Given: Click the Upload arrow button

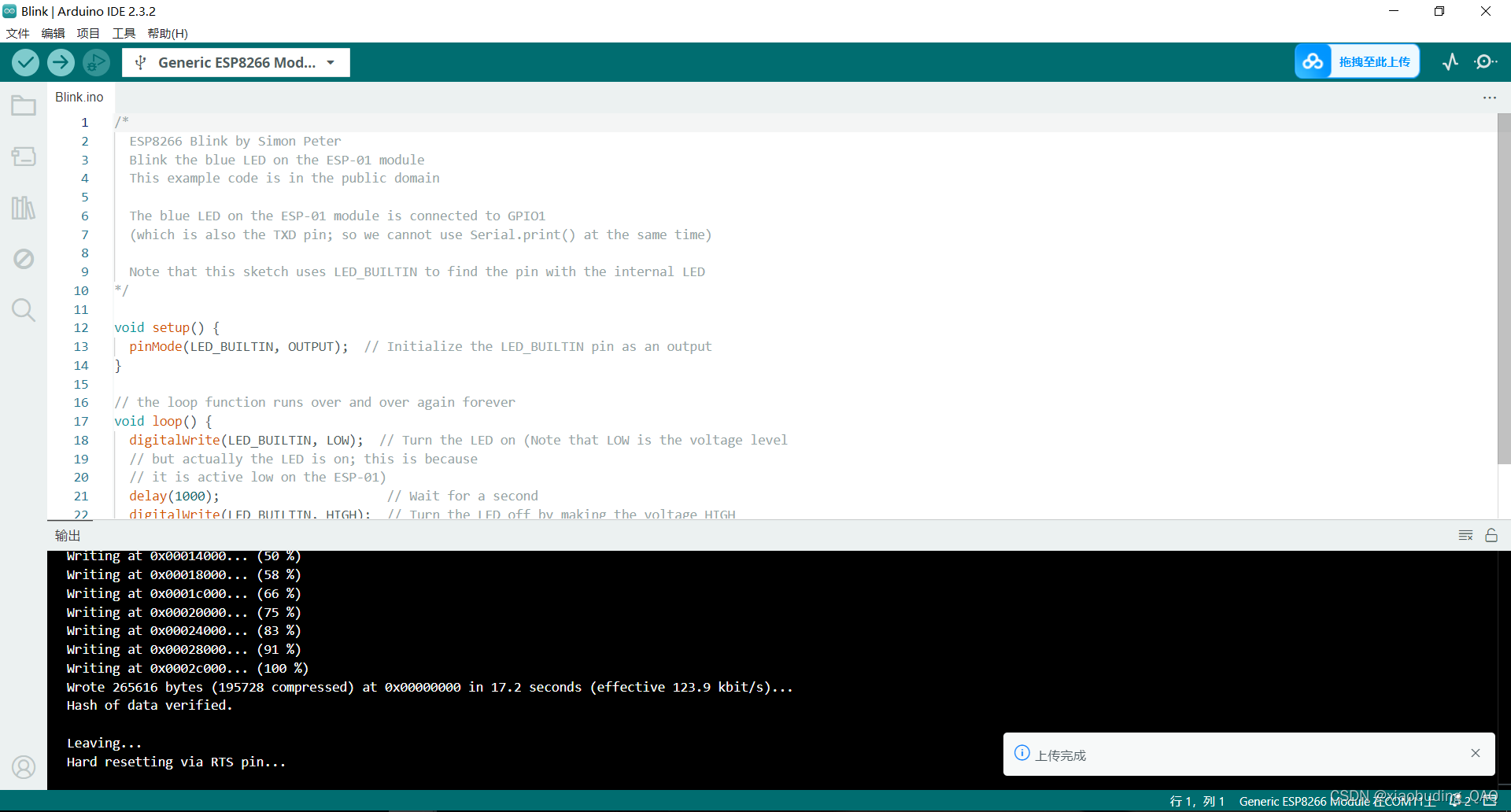Looking at the screenshot, I should coord(61,62).
